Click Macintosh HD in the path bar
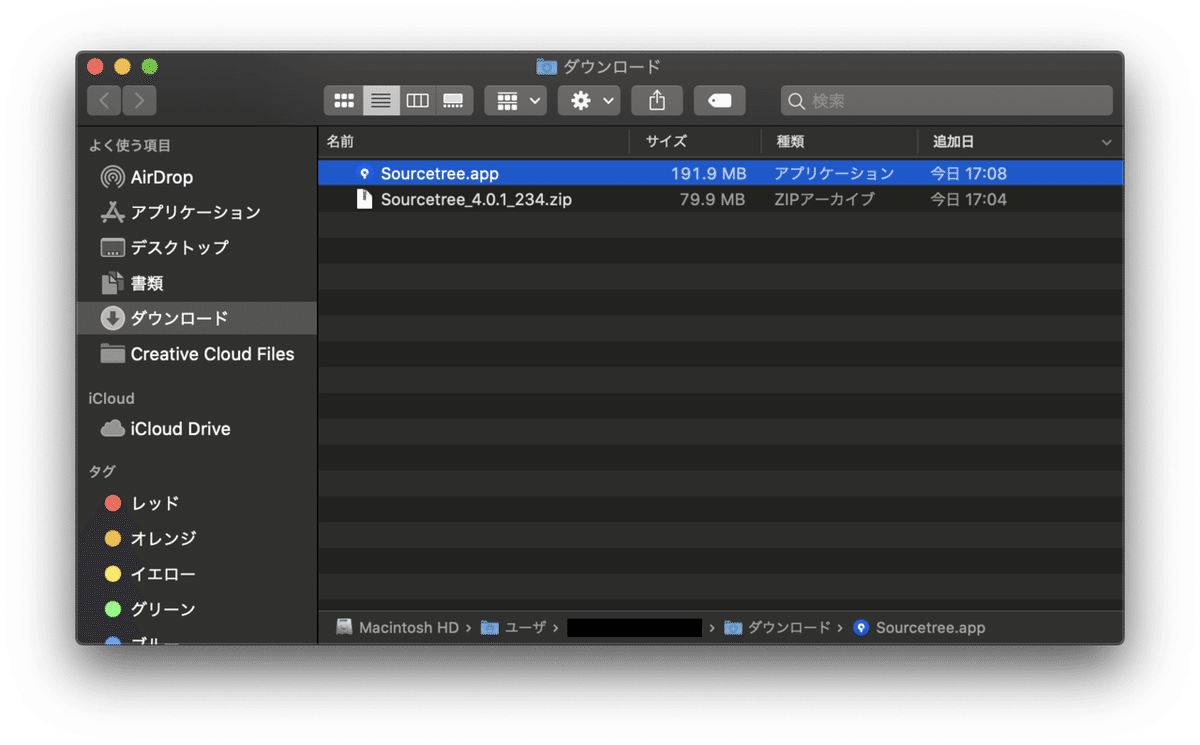This screenshot has height=745, width=1200. [x=398, y=628]
